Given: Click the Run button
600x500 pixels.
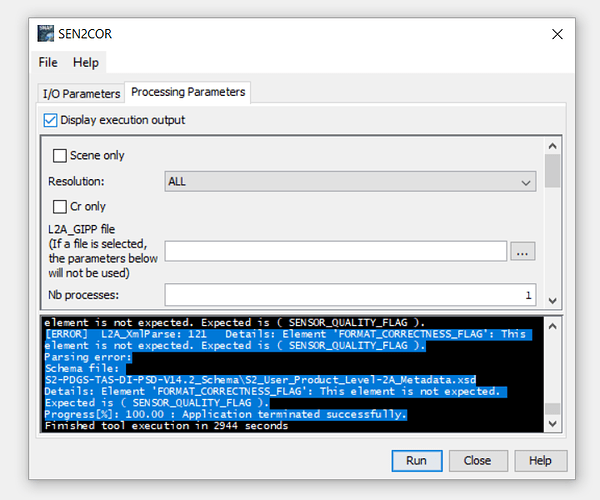Looking at the screenshot, I should pos(417,461).
